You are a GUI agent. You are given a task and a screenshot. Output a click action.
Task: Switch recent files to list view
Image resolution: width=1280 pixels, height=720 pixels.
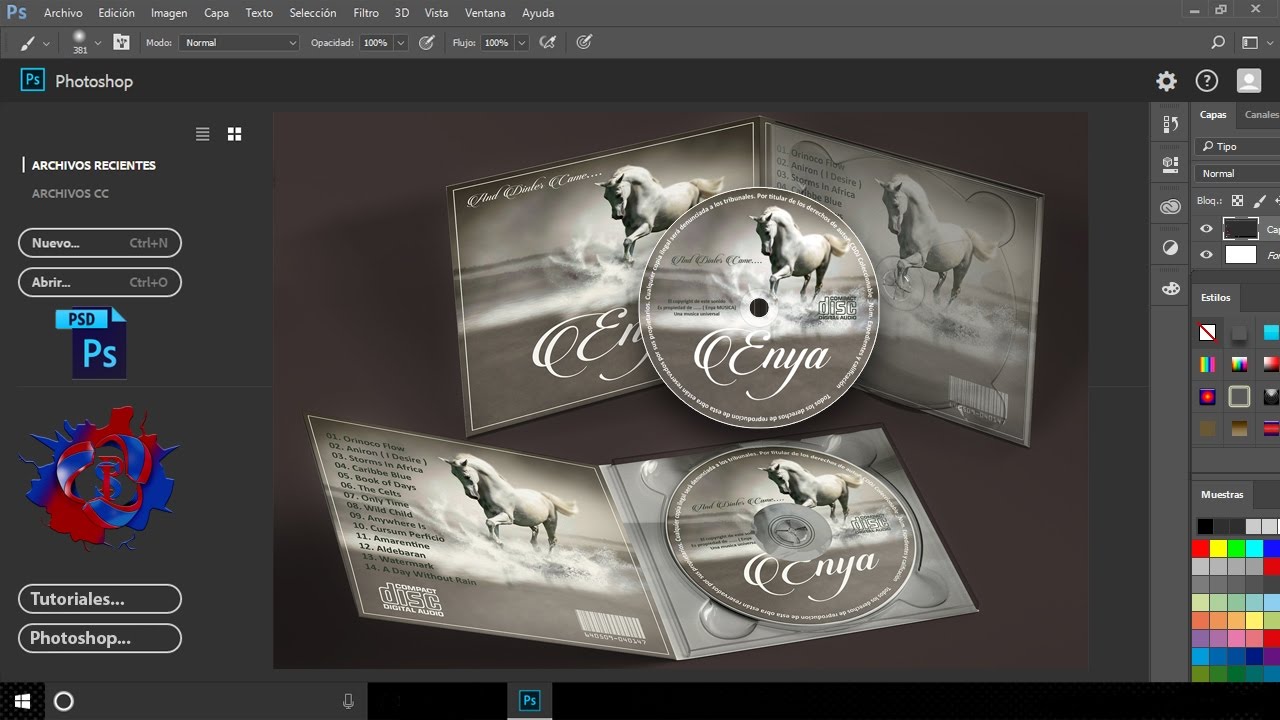203,134
